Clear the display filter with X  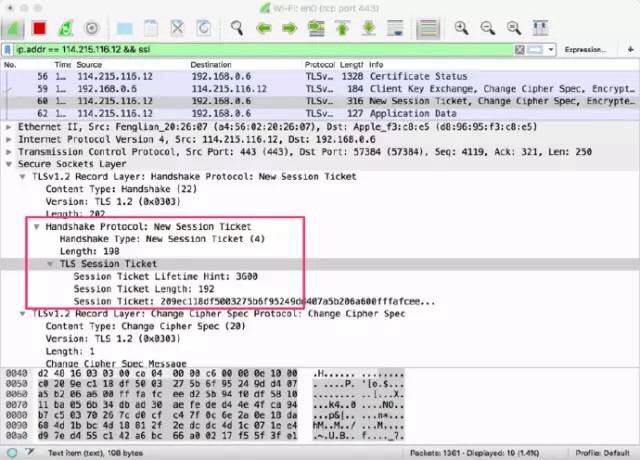coord(519,49)
